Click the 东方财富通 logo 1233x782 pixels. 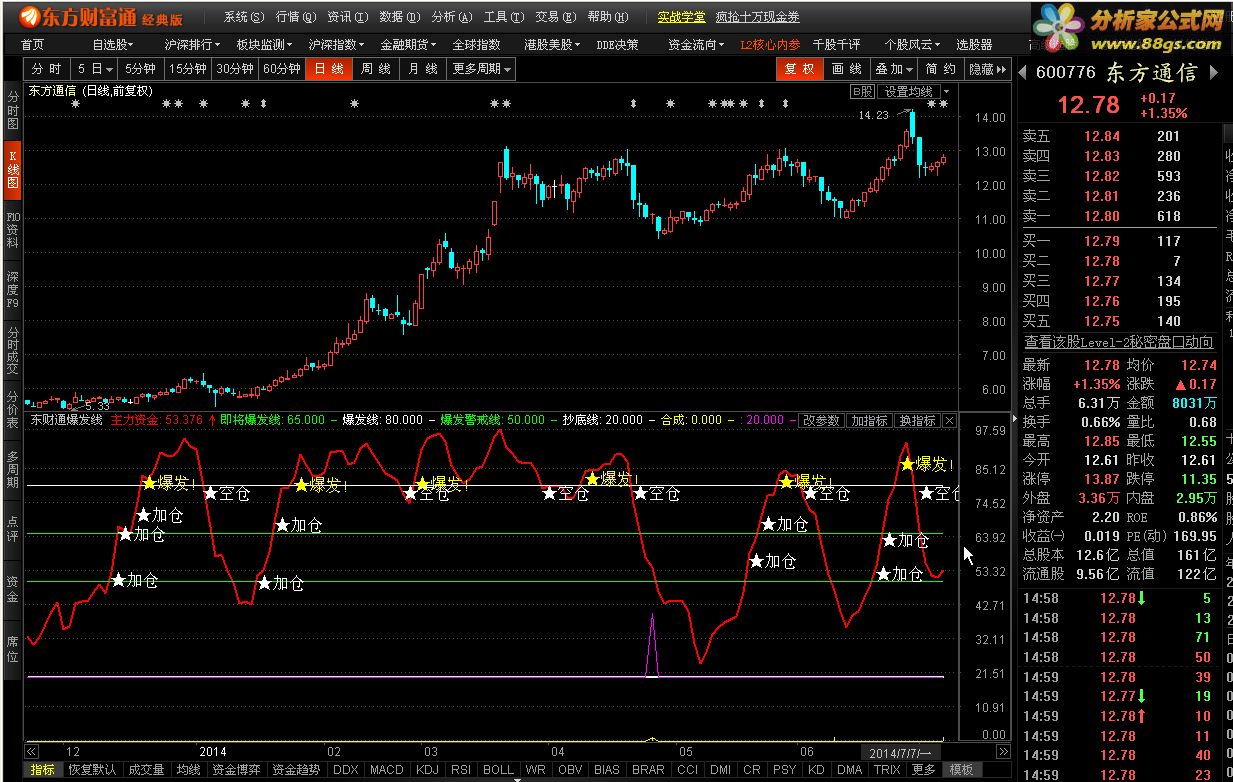[x=100, y=17]
